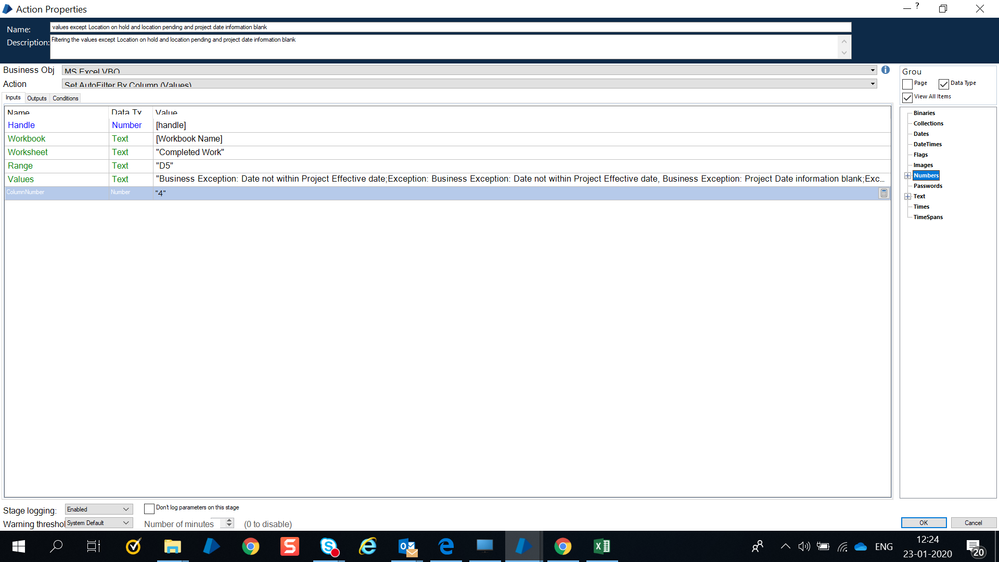Click the Description scrollbar down arrow
The image size is (999, 562).
(844, 53)
